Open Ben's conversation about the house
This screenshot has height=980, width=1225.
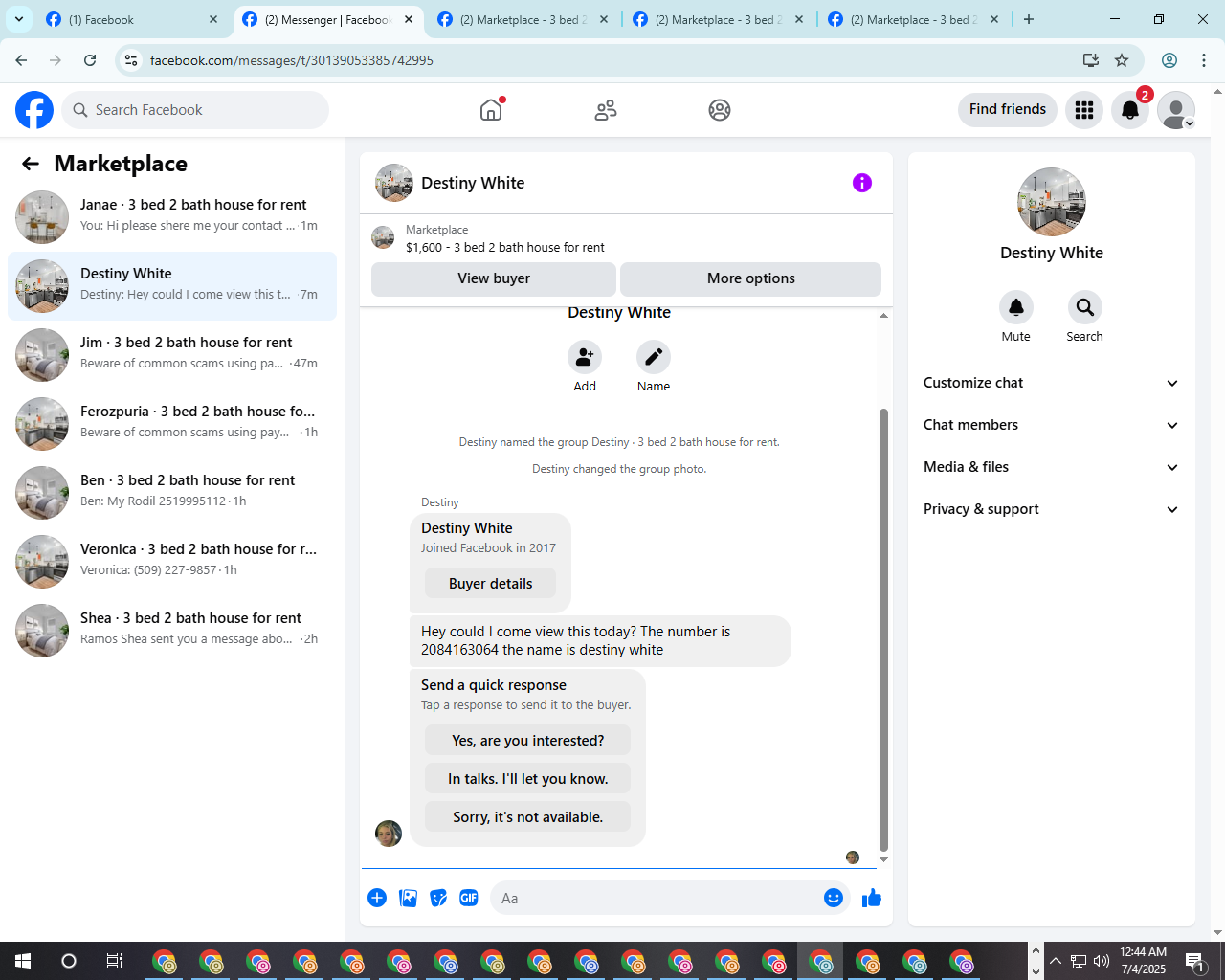(x=172, y=493)
